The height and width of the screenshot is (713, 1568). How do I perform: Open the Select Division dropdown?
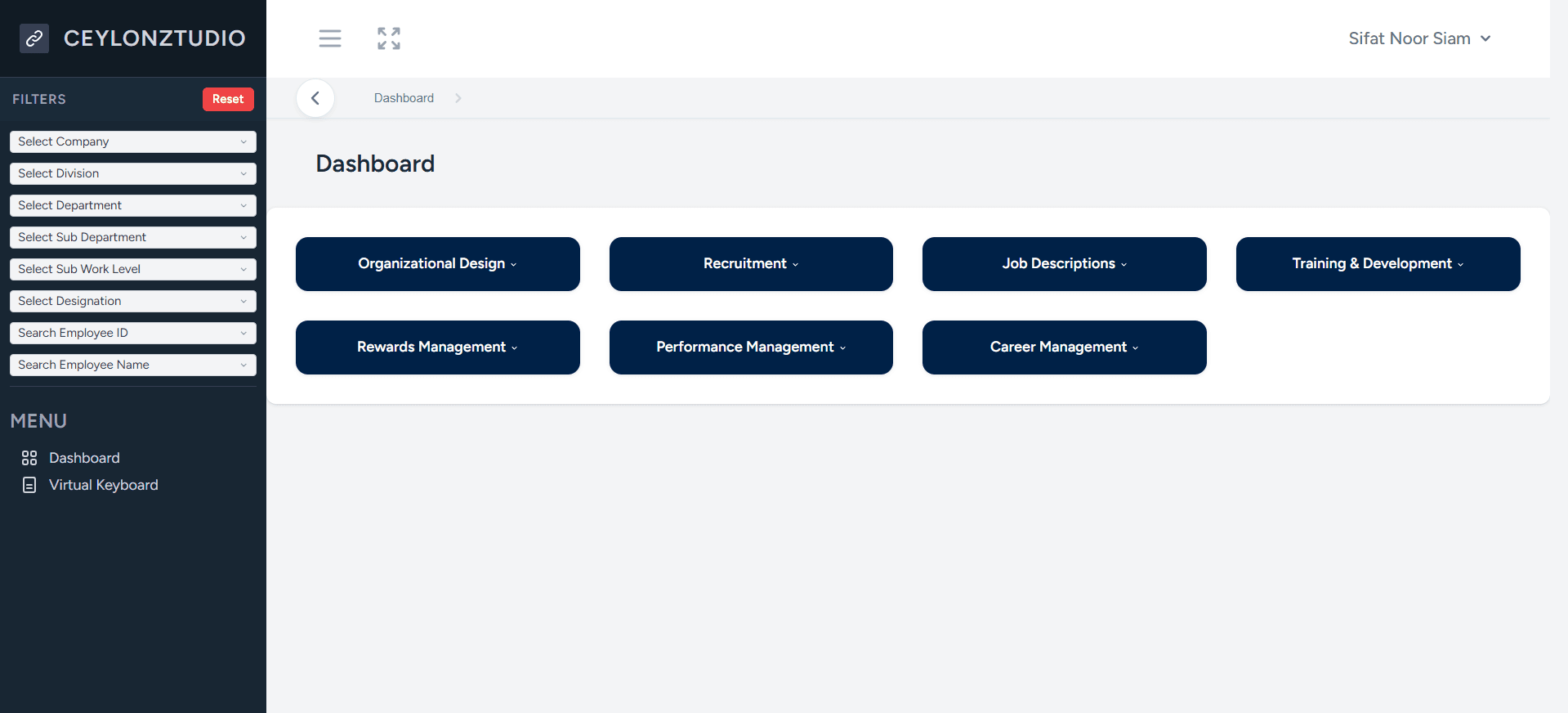point(133,173)
